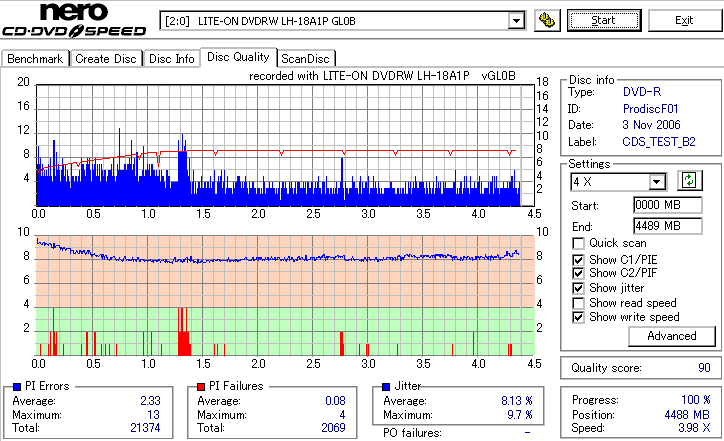Click the yellow options icon beside Start

click(547, 21)
